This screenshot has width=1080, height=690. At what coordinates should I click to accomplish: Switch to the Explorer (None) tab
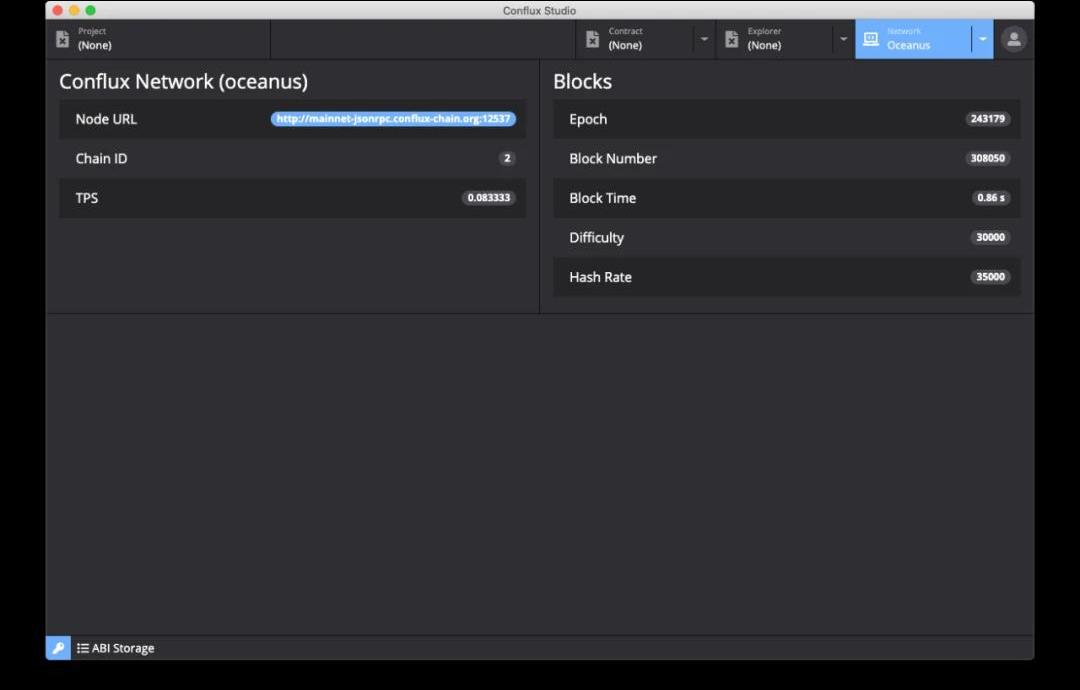pyautogui.click(x=774, y=39)
